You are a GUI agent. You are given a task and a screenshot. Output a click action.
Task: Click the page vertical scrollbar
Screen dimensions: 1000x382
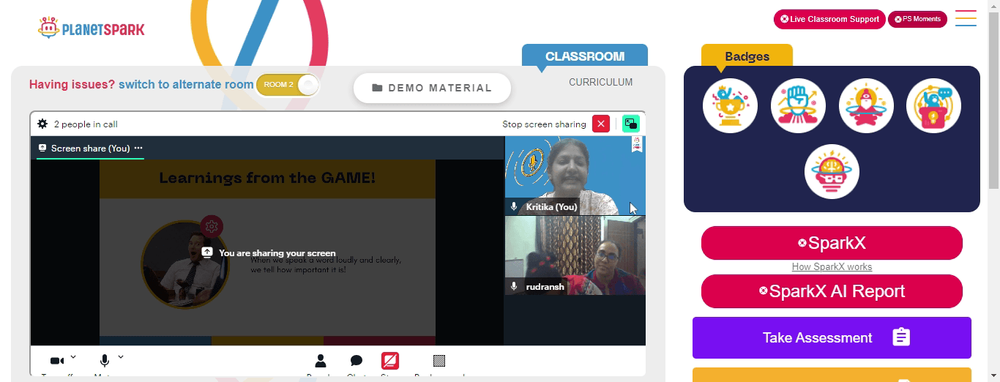pyautogui.click(x=994, y=102)
